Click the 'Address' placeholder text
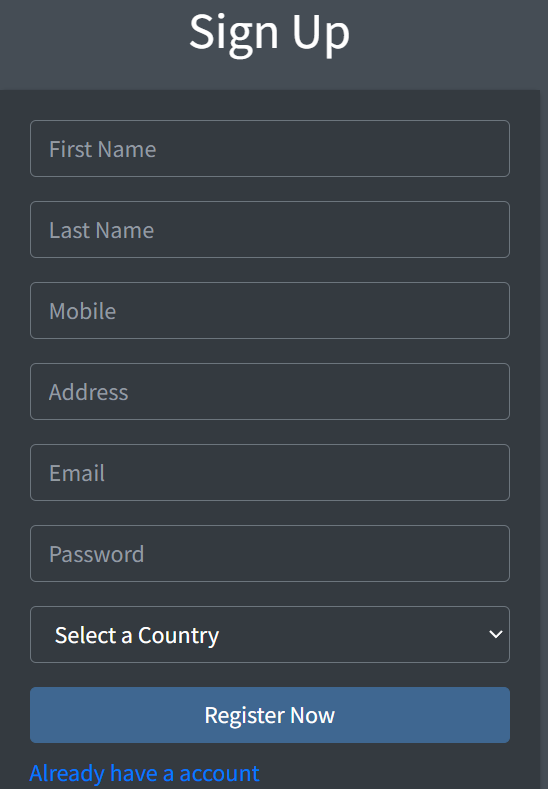Screen dimensions: 548x789 (x=89, y=392)
